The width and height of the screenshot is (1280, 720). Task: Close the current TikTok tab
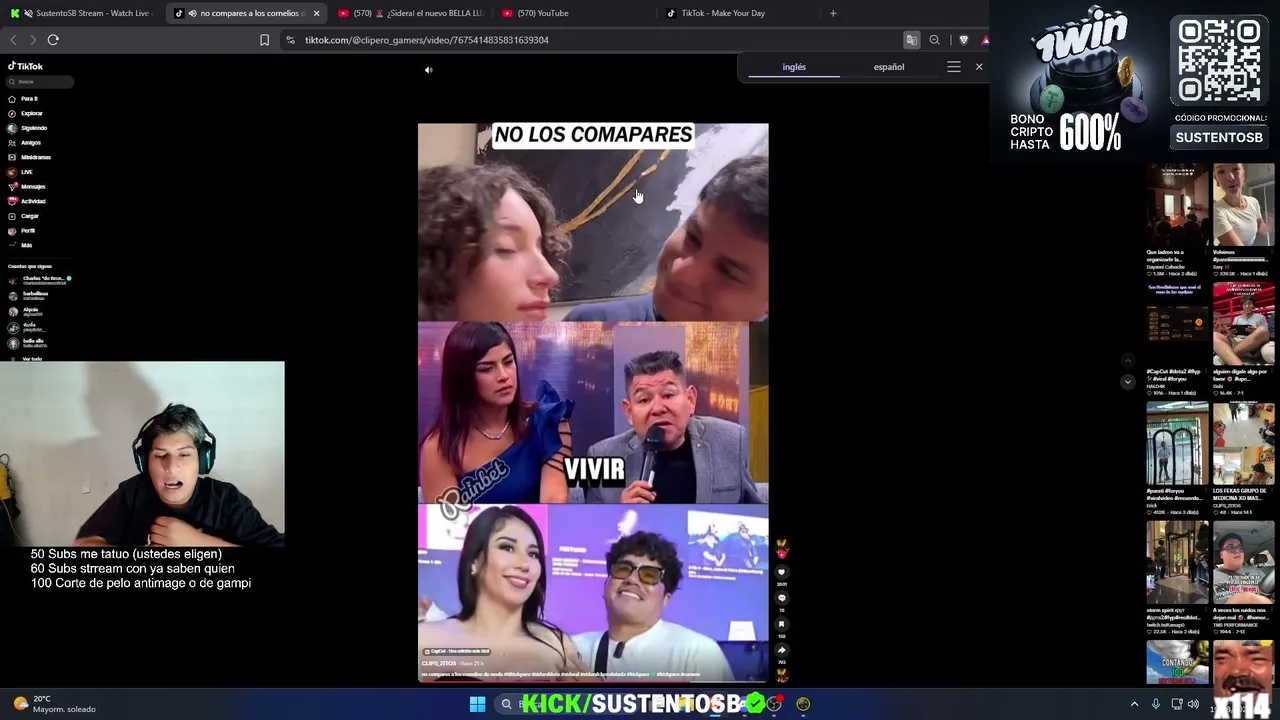coord(316,13)
